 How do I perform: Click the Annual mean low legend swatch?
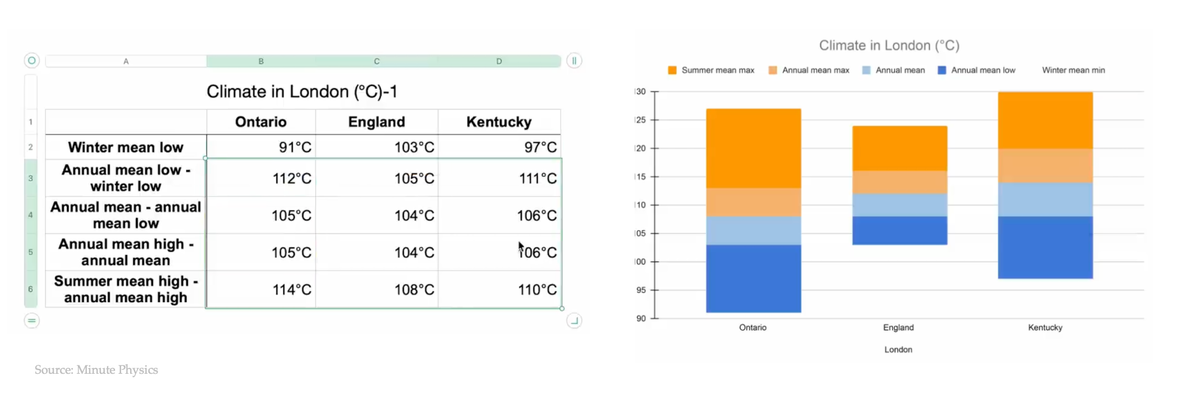pos(942,71)
